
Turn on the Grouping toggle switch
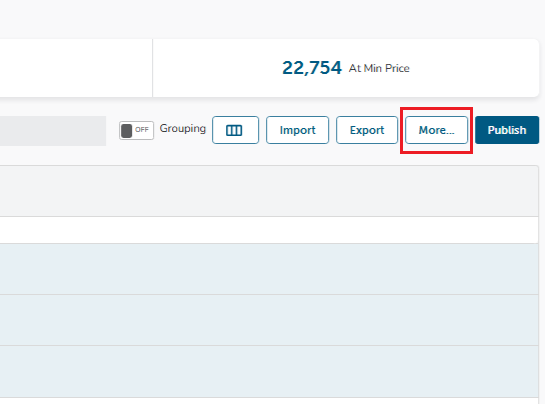pos(136,130)
